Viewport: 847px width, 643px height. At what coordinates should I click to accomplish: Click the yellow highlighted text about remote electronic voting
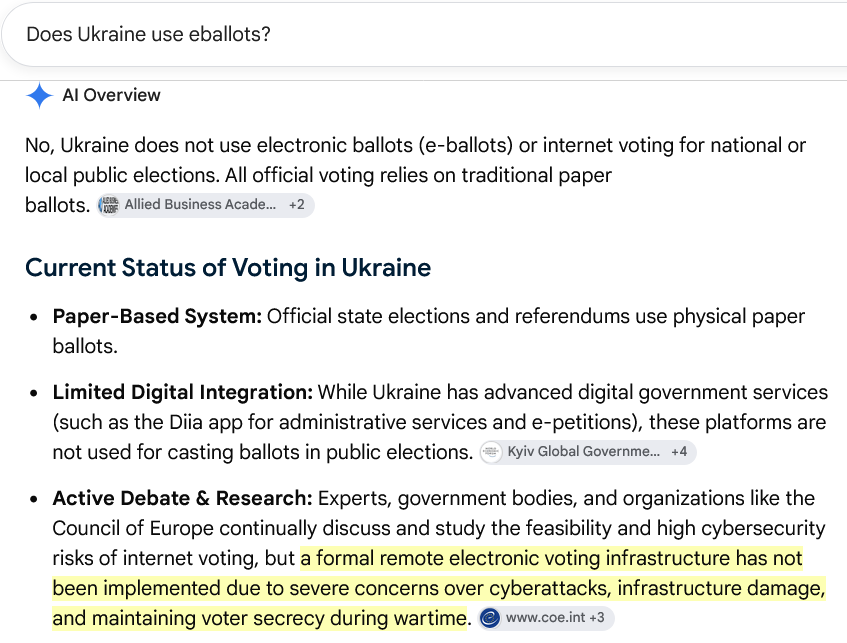439,588
